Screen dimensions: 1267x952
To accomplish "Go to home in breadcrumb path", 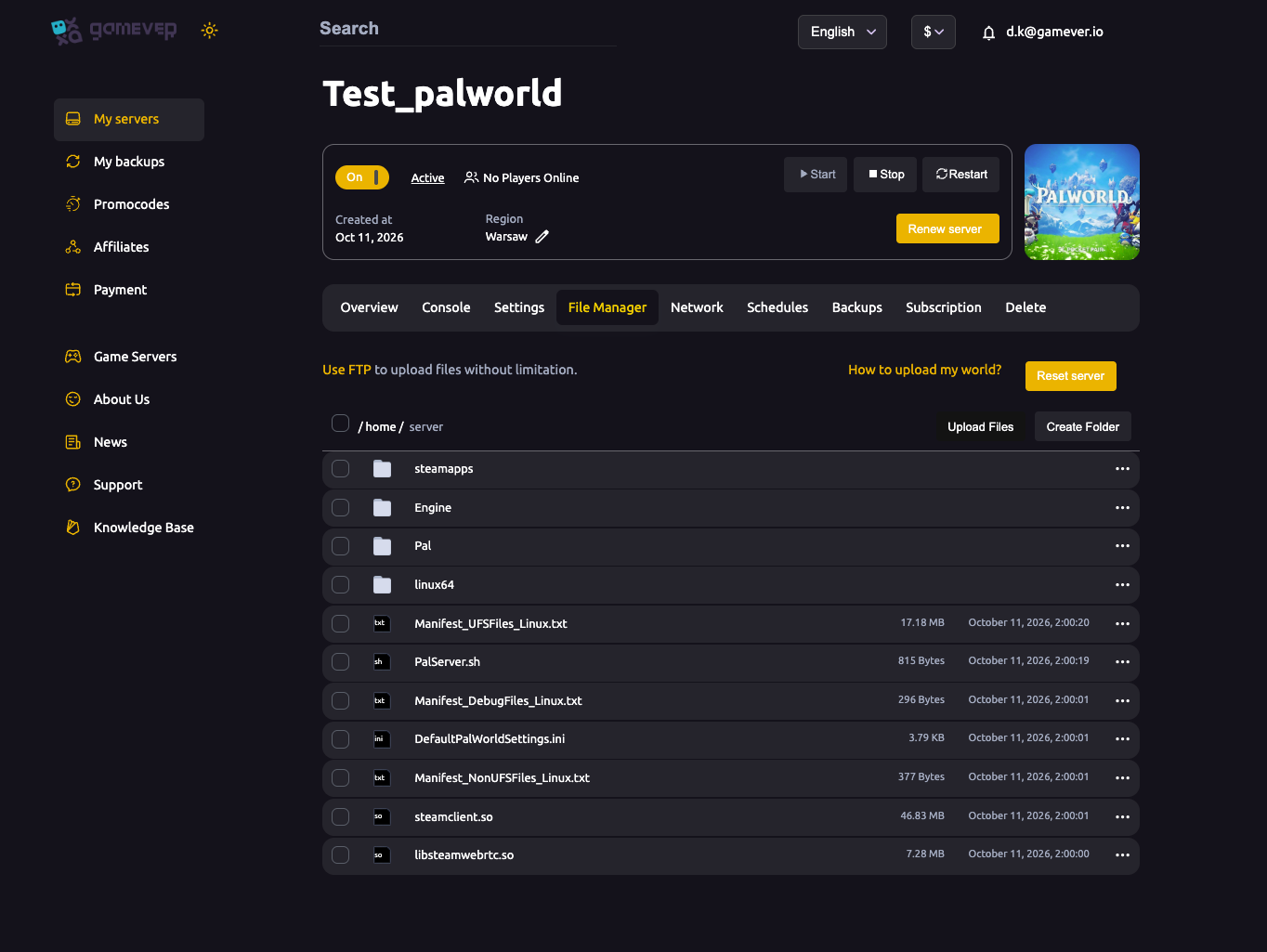I will click(381, 427).
